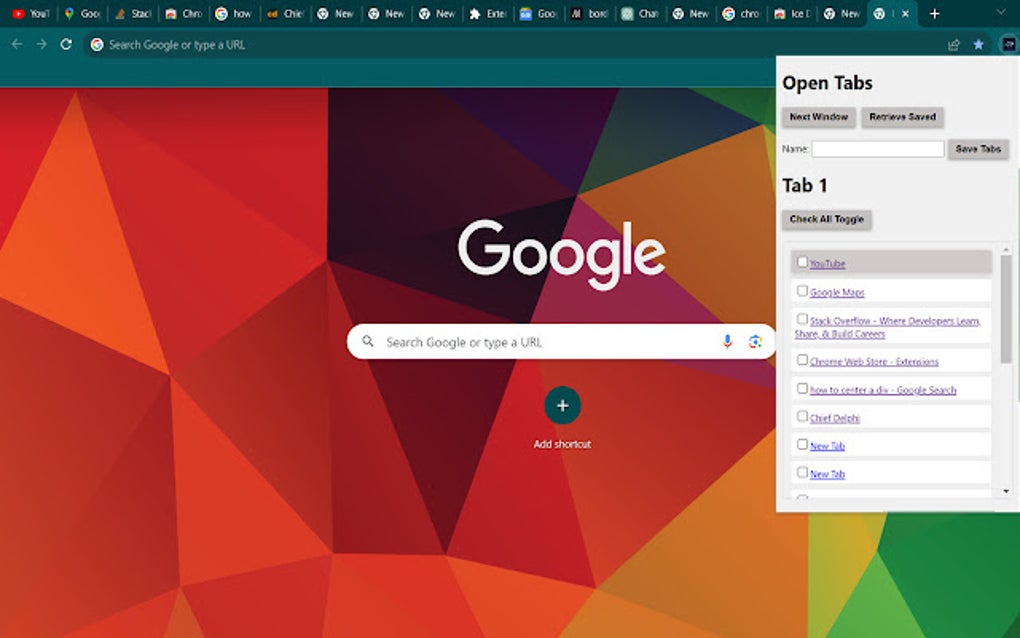This screenshot has width=1020, height=638.
Task: Click the Next Window button
Action: point(819,117)
